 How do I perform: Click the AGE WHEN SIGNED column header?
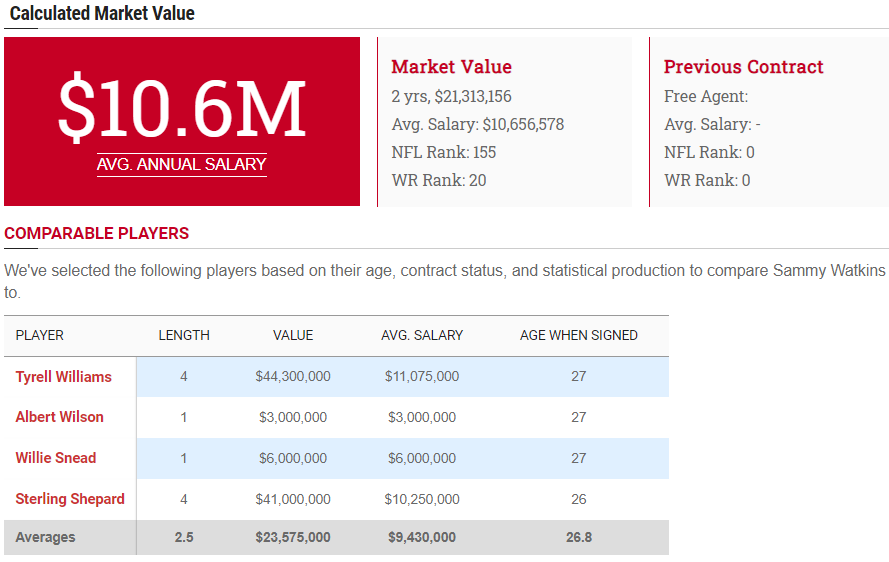tap(578, 335)
